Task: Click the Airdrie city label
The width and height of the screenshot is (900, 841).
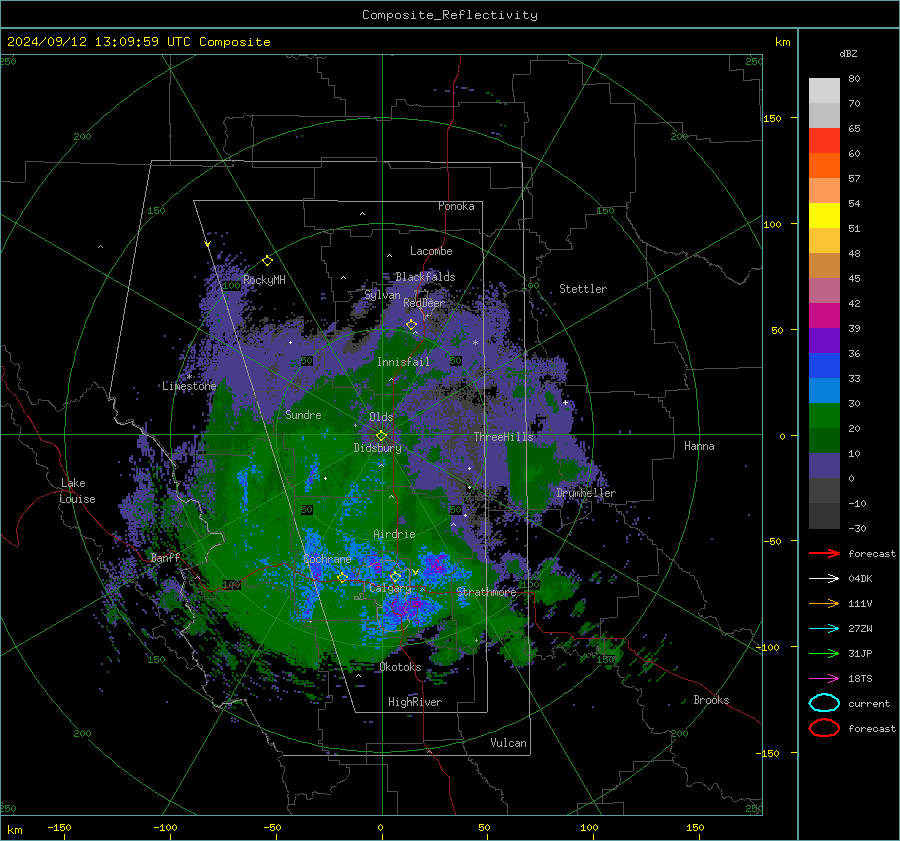Action: click(394, 534)
